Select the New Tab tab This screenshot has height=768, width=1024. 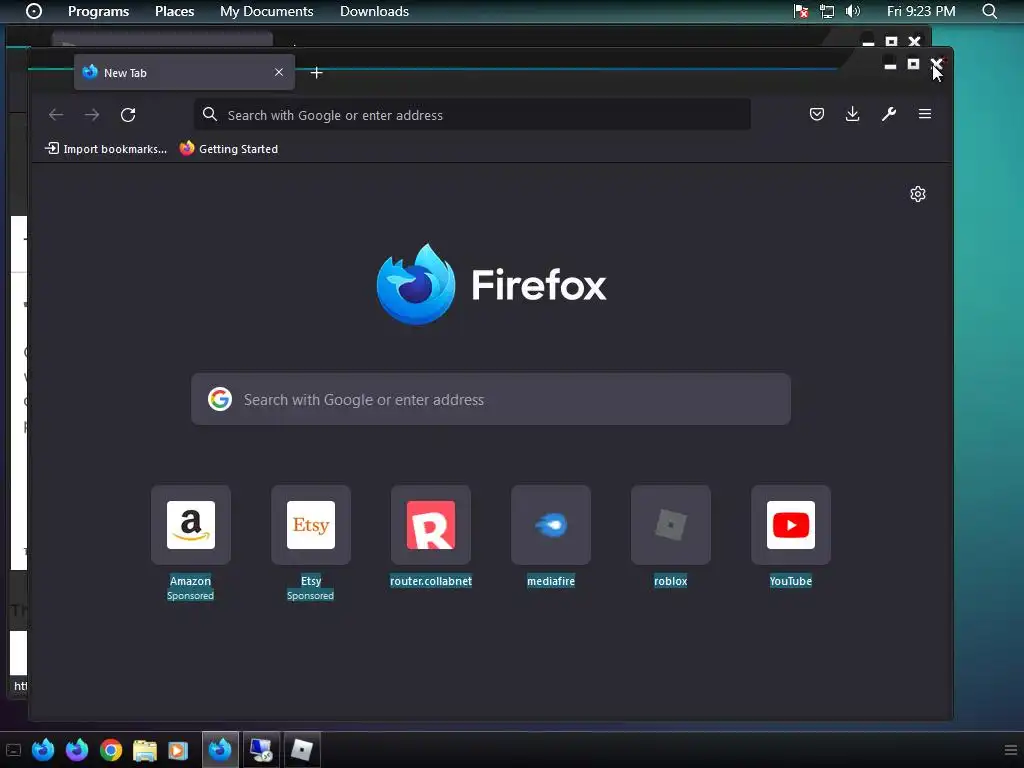pyautogui.click(x=184, y=72)
